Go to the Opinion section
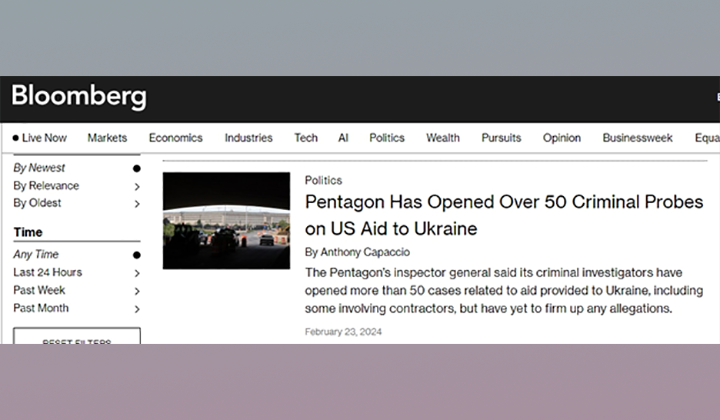Image resolution: width=720 pixels, height=420 pixels. click(x=562, y=138)
